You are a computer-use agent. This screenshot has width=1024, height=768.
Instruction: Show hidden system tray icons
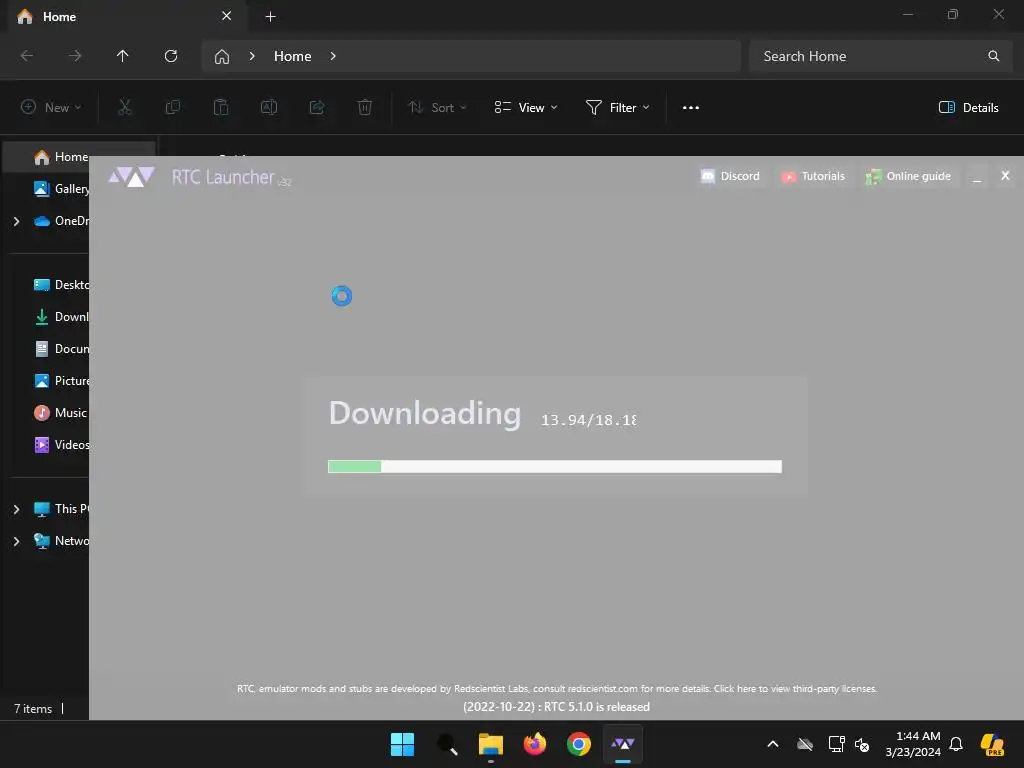pyautogui.click(x=773, y=744)
